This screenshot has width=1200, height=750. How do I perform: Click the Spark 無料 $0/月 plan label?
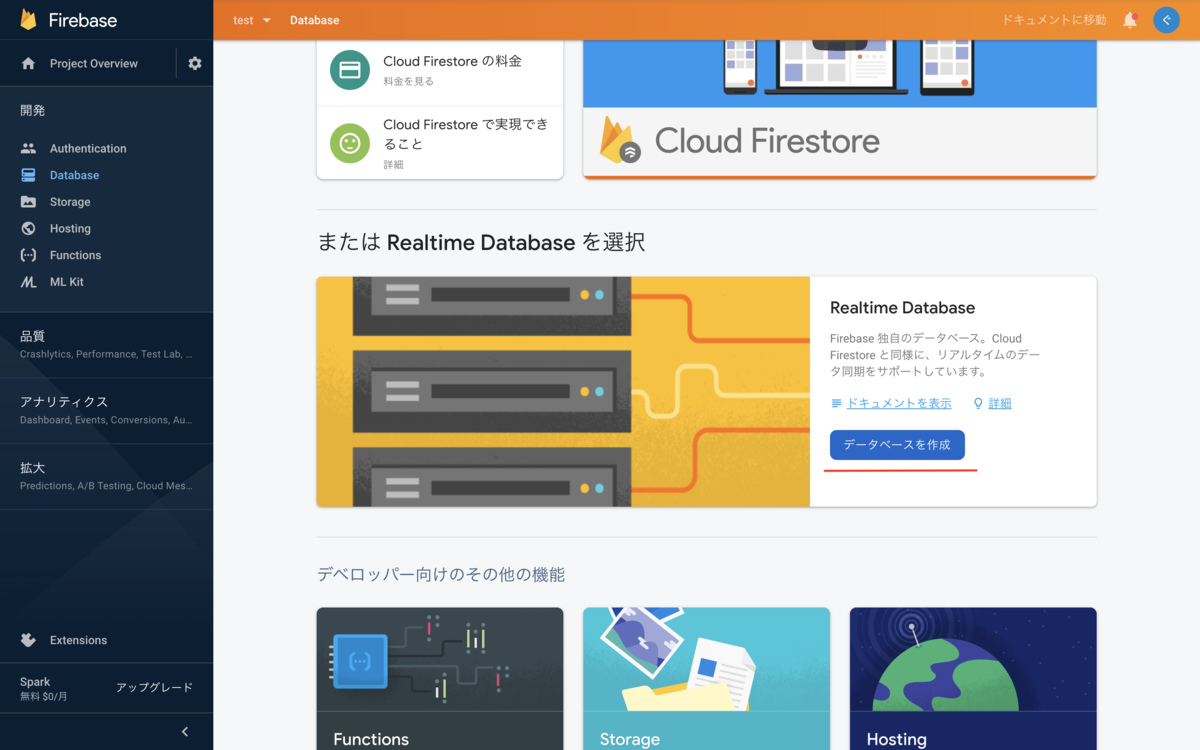click(x=44, y=689)
